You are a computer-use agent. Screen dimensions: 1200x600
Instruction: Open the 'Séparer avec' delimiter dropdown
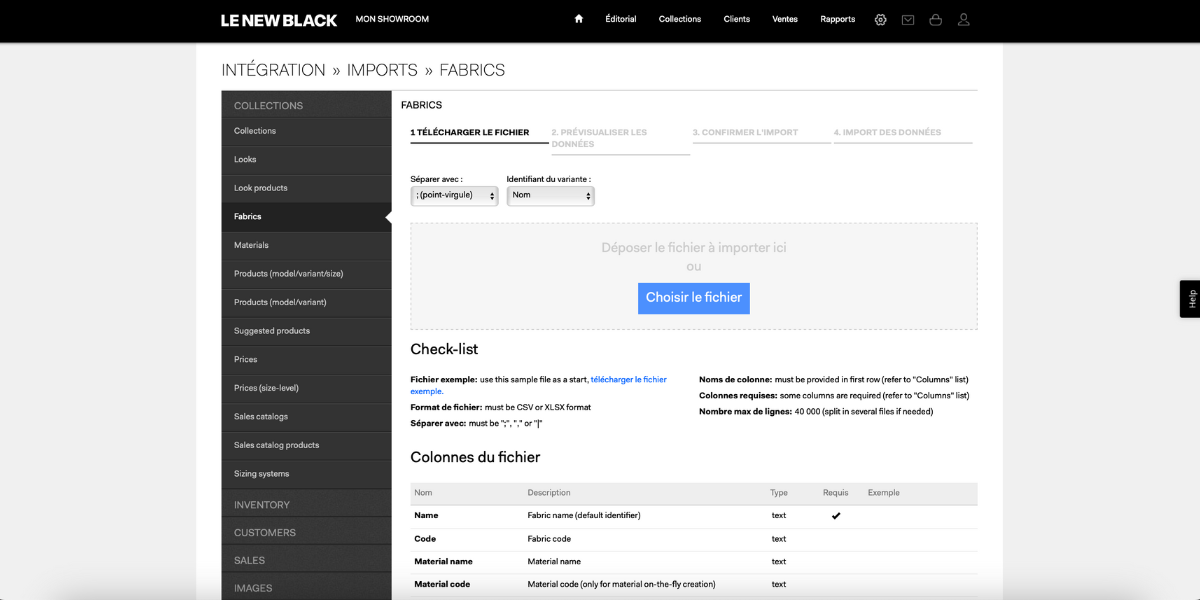pyautogui.click(x=453, y=195)
